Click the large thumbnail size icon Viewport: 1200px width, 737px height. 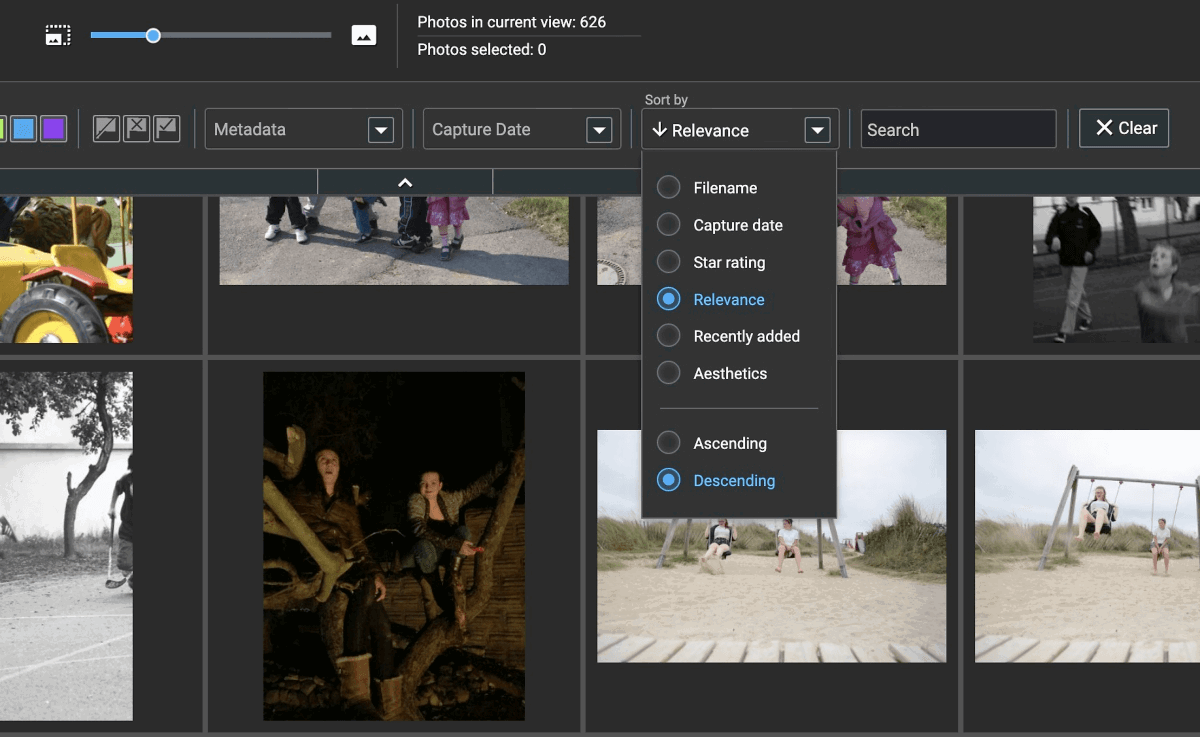click(x=363, y=35)
